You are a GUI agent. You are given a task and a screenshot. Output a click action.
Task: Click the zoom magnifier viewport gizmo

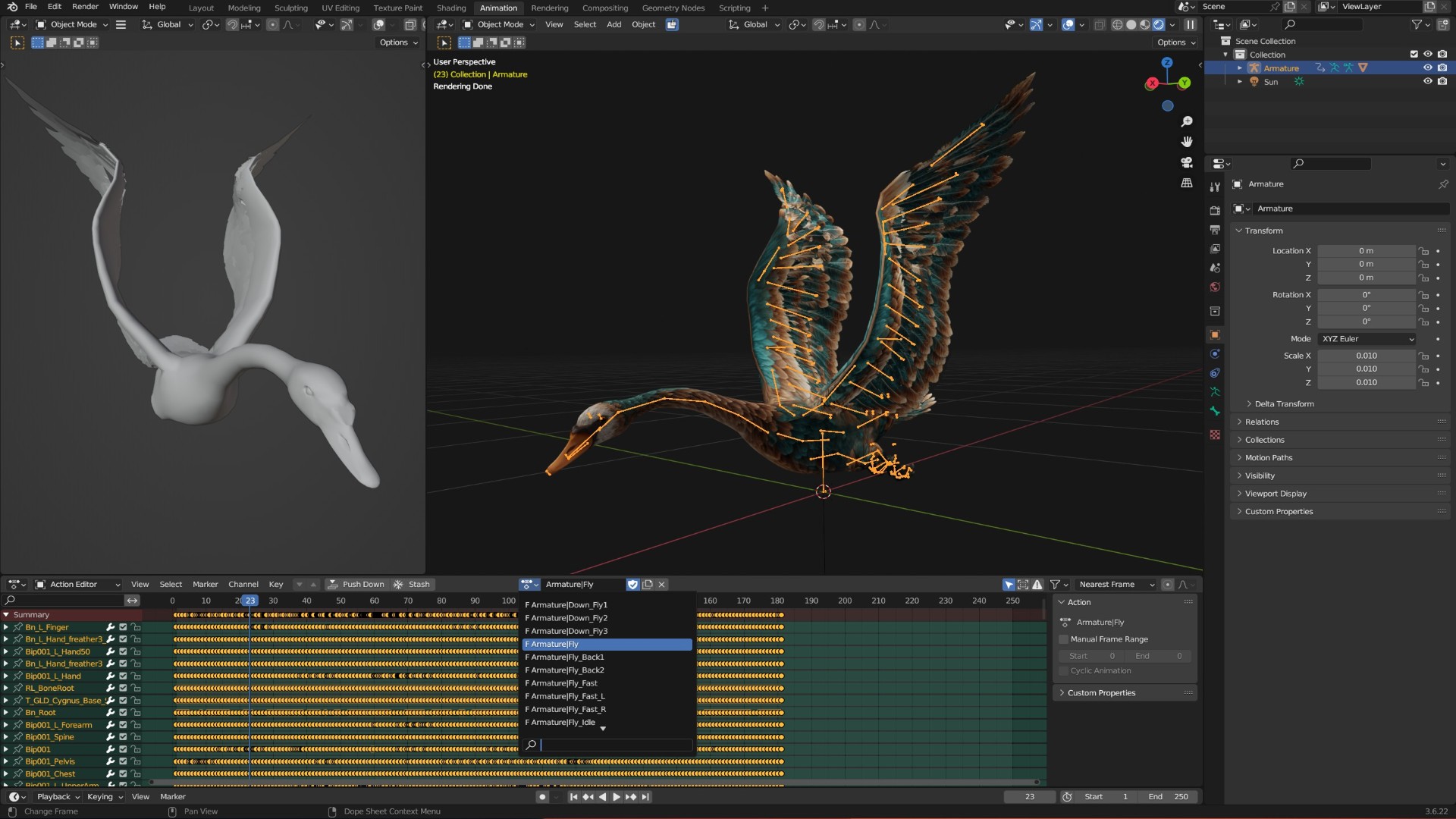coord(1187,121)
